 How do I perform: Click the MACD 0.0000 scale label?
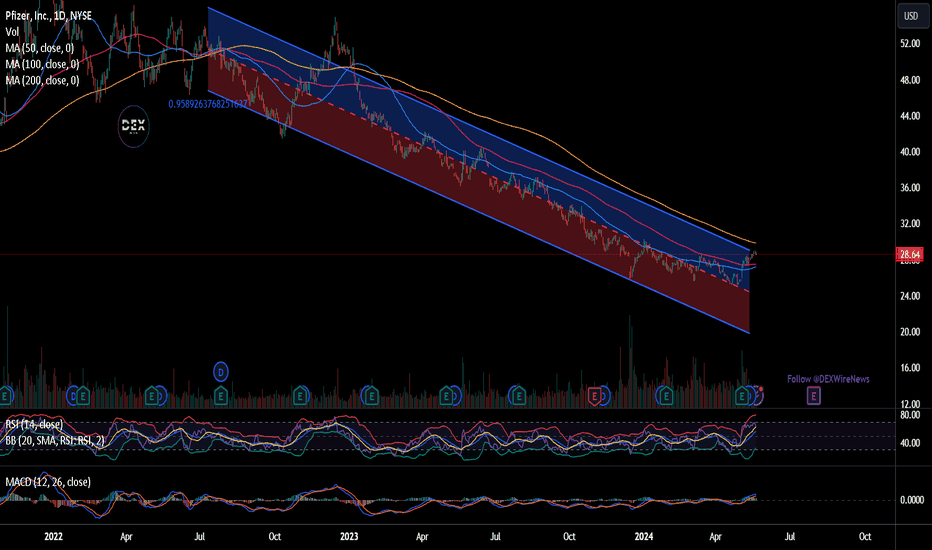click(x=912, y=500)
